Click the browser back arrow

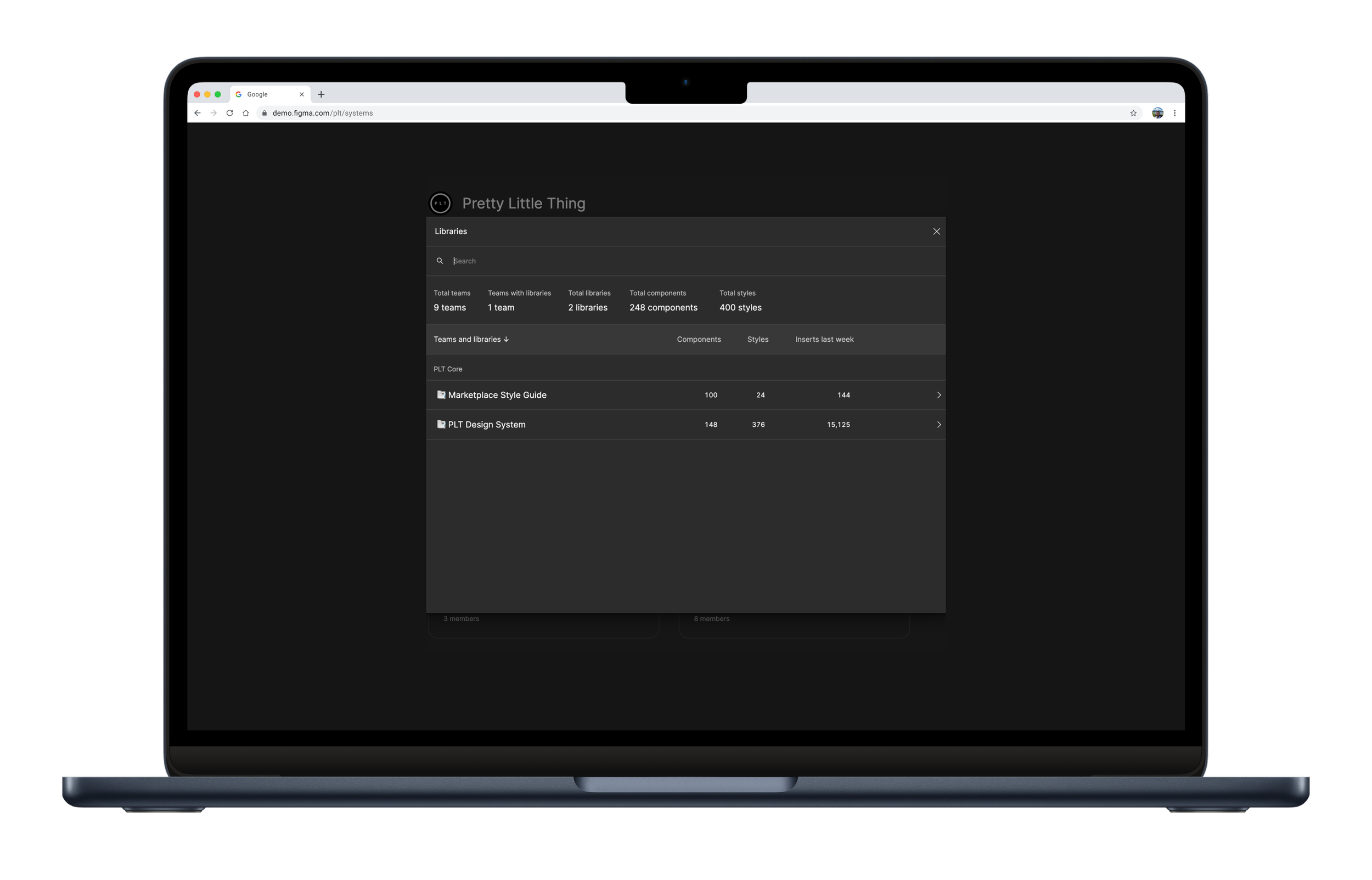click(197, 112)
